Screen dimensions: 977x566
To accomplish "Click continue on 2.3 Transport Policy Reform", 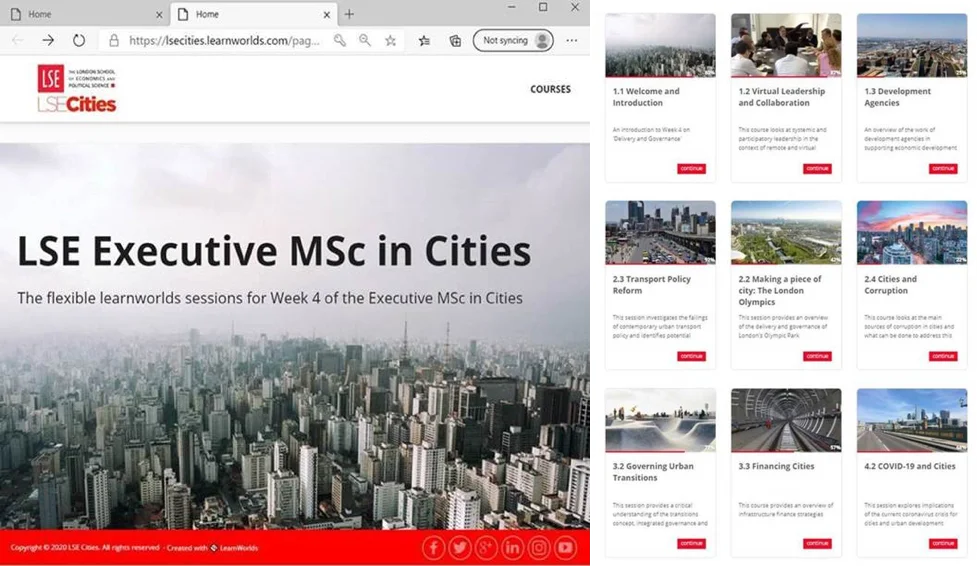I will [x=692, y=356].
